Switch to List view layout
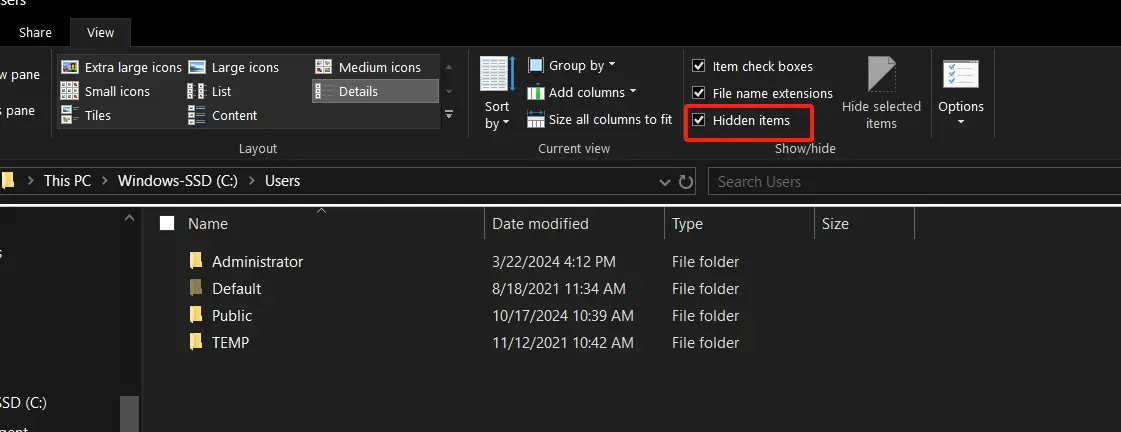Screen dimensions: 1121x432 pyautogui.click(x=210, y=91)
